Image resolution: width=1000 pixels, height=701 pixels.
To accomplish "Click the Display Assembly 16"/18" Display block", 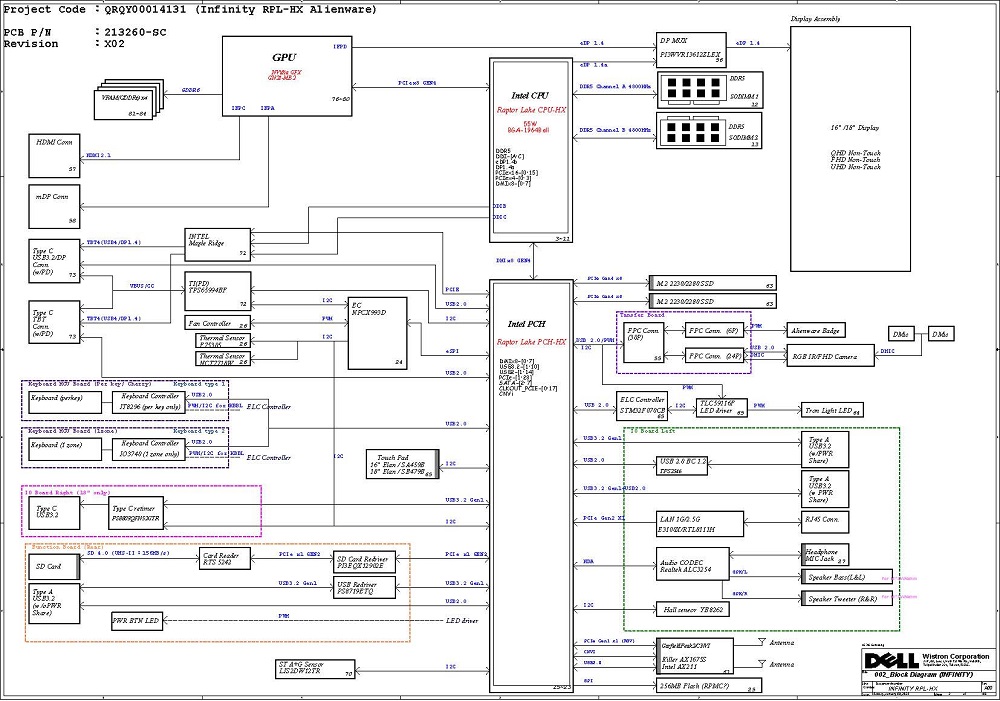I will click(850, 149).
